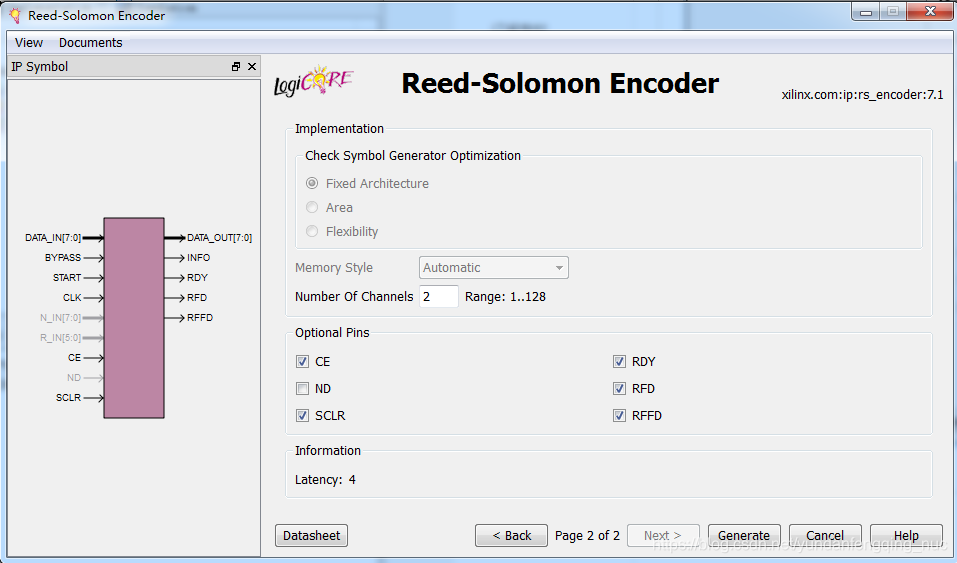
Task: Click the LogiCORE logo
Action: point(314,81)
